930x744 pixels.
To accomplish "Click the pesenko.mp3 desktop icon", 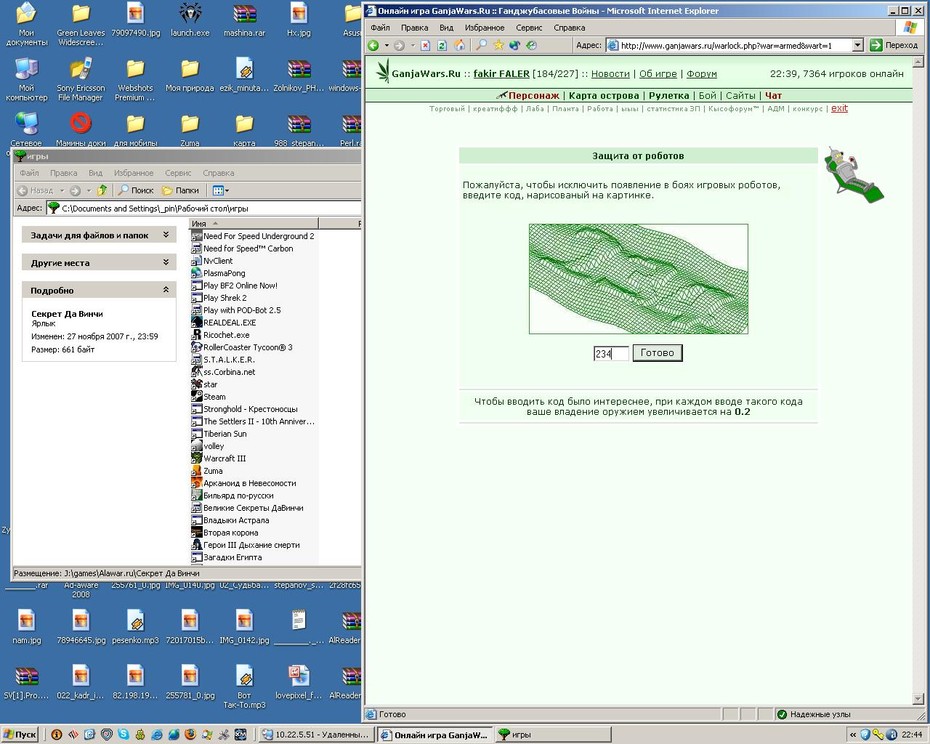I will coord(135,628).
